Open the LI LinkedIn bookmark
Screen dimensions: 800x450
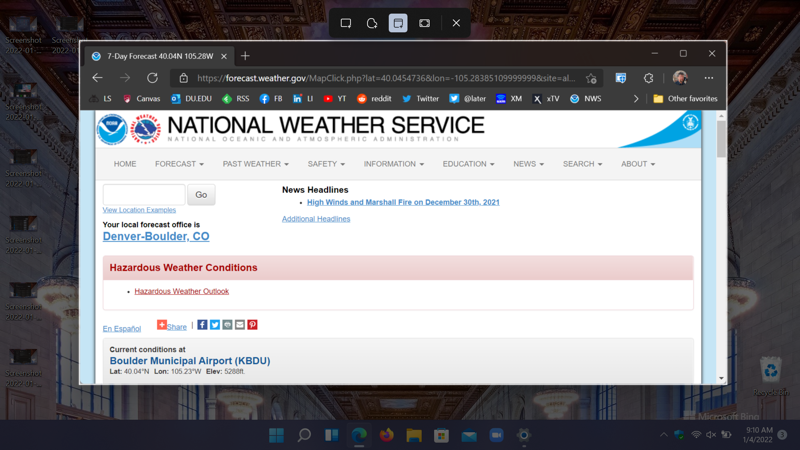pos(303,99)
